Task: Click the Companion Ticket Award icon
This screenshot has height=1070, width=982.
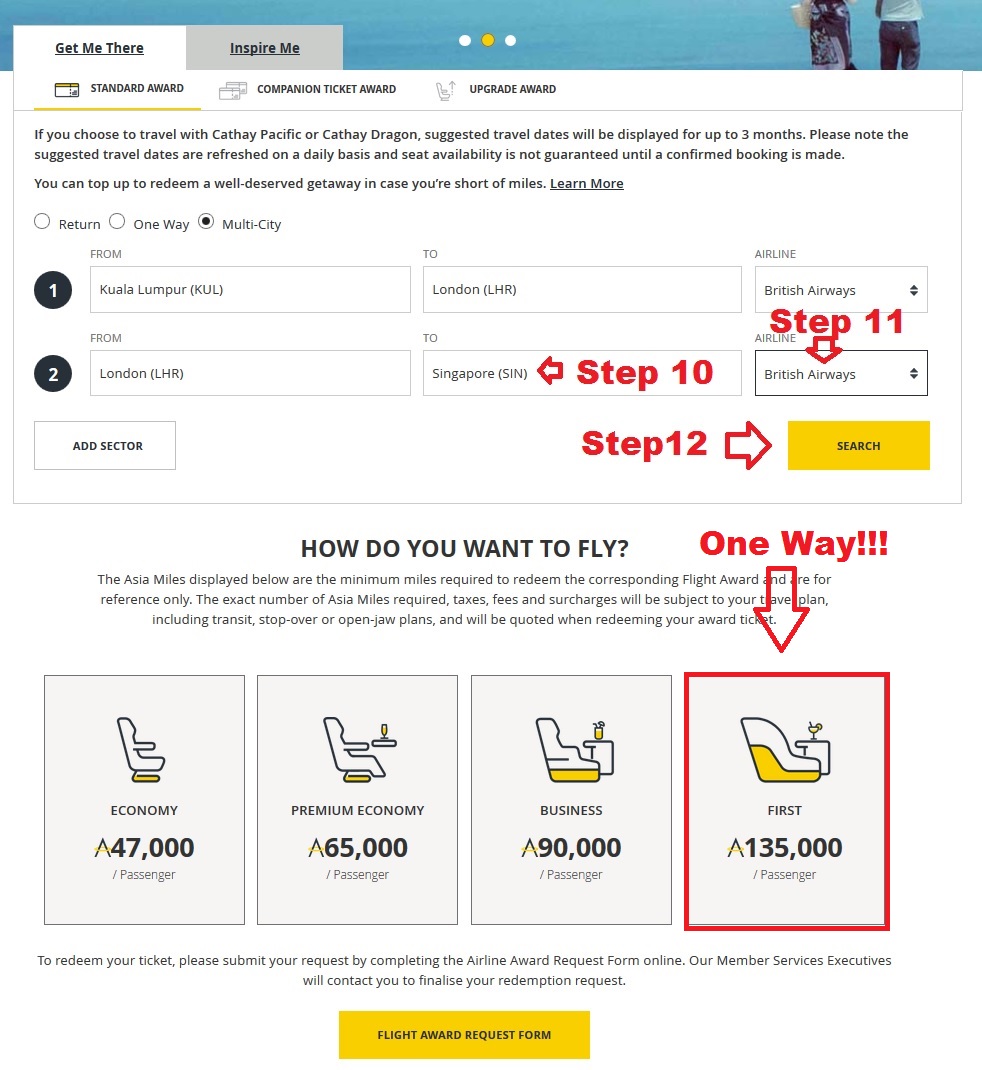Action: pos(233,90)
